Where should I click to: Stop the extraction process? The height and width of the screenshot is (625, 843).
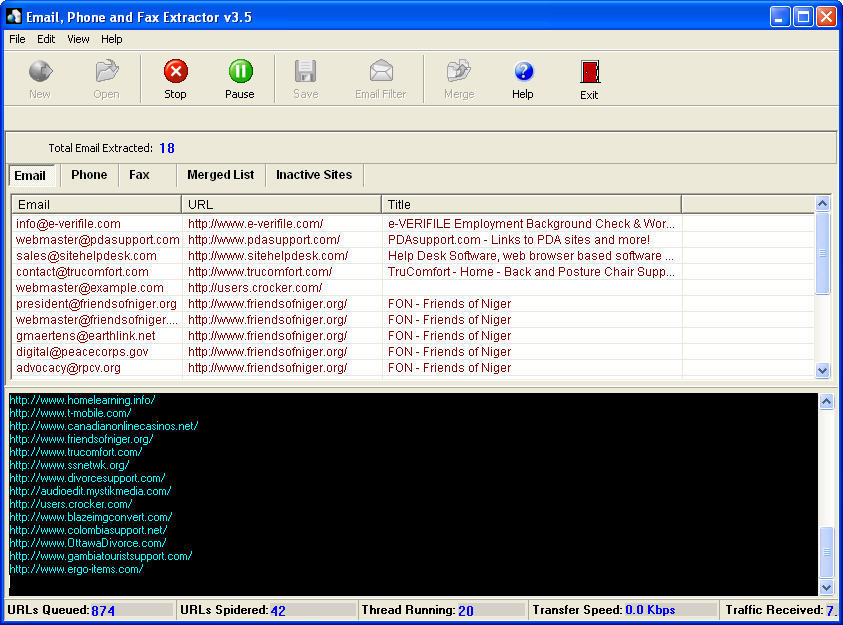[175, 78]
